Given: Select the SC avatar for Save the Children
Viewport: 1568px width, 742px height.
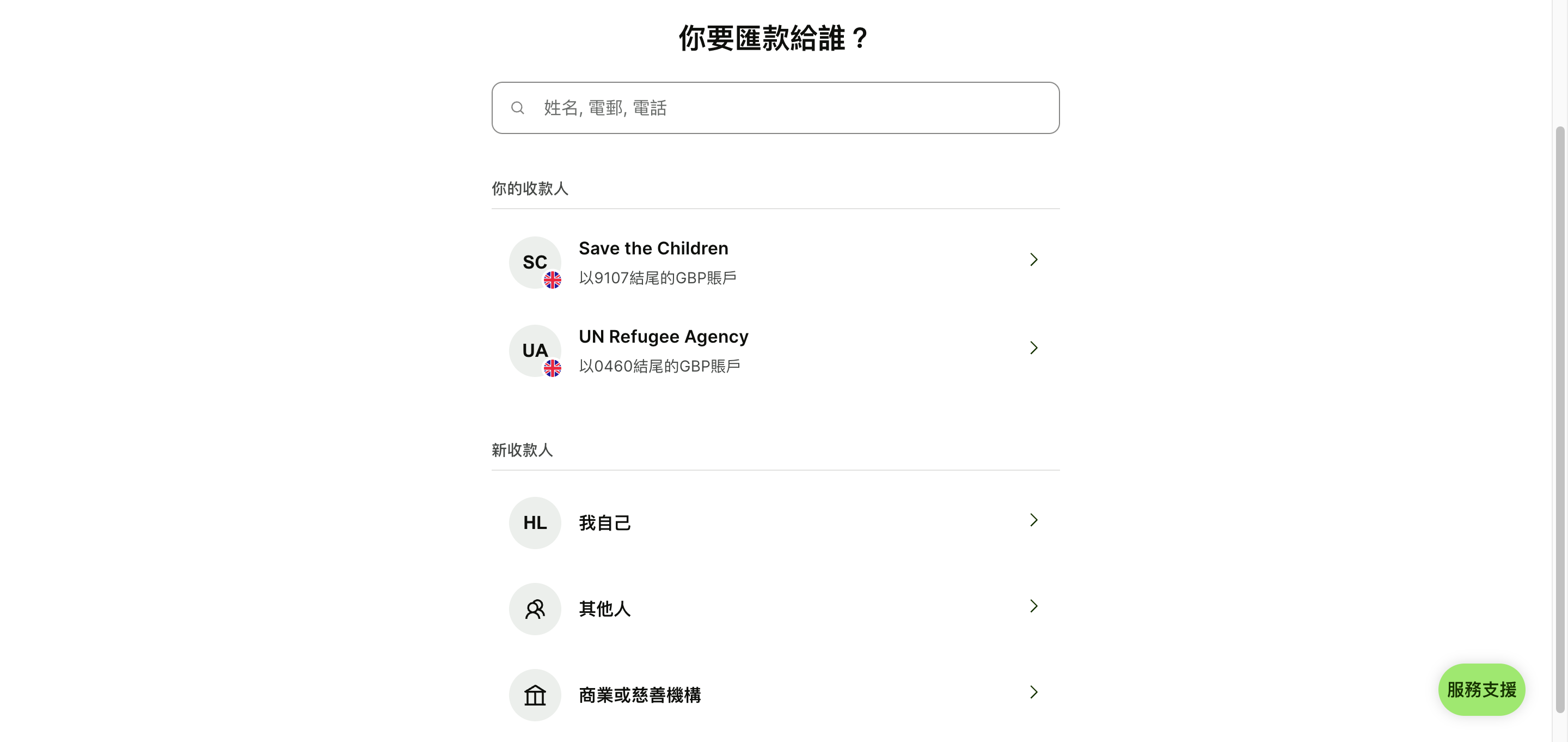Looking at the screenshot, I should tap(535, 262).
